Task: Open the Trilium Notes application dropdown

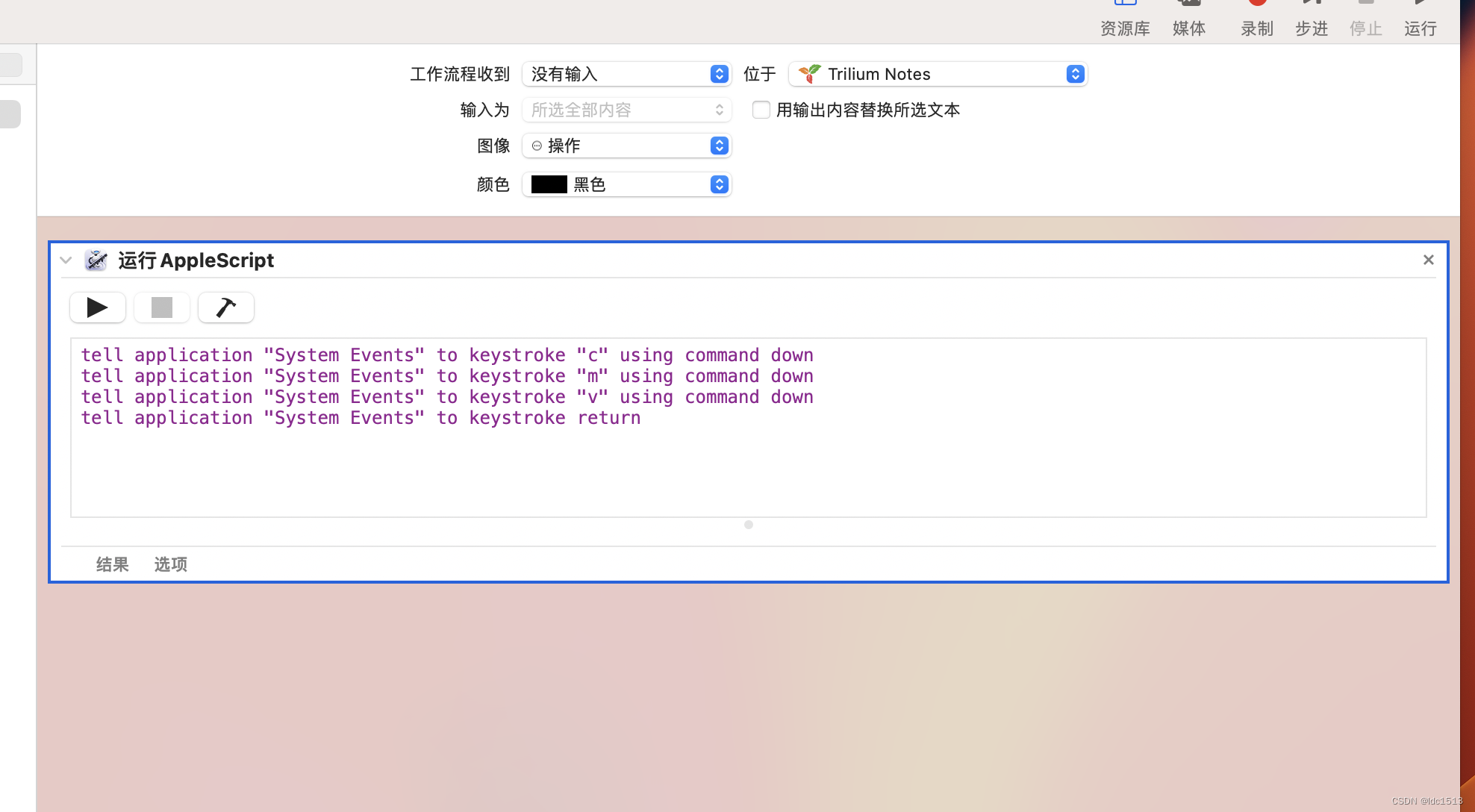Action: pos(938,74)
